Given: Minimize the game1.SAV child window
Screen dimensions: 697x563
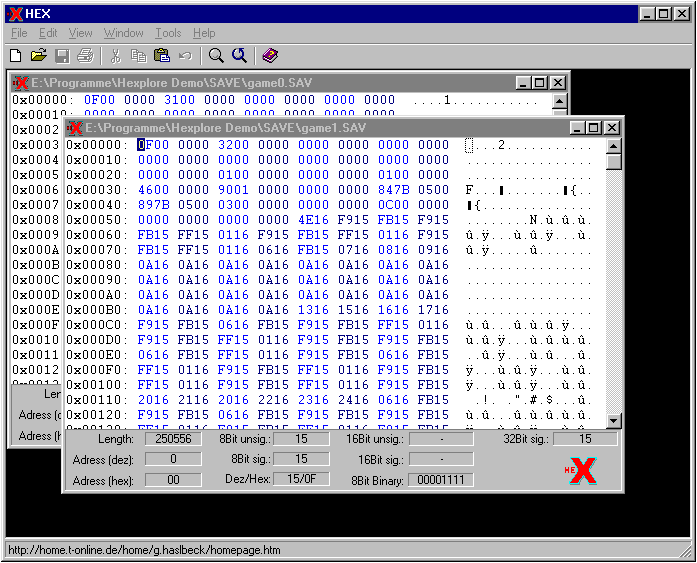Looking at the screenshot, I should tap(577, 128).
